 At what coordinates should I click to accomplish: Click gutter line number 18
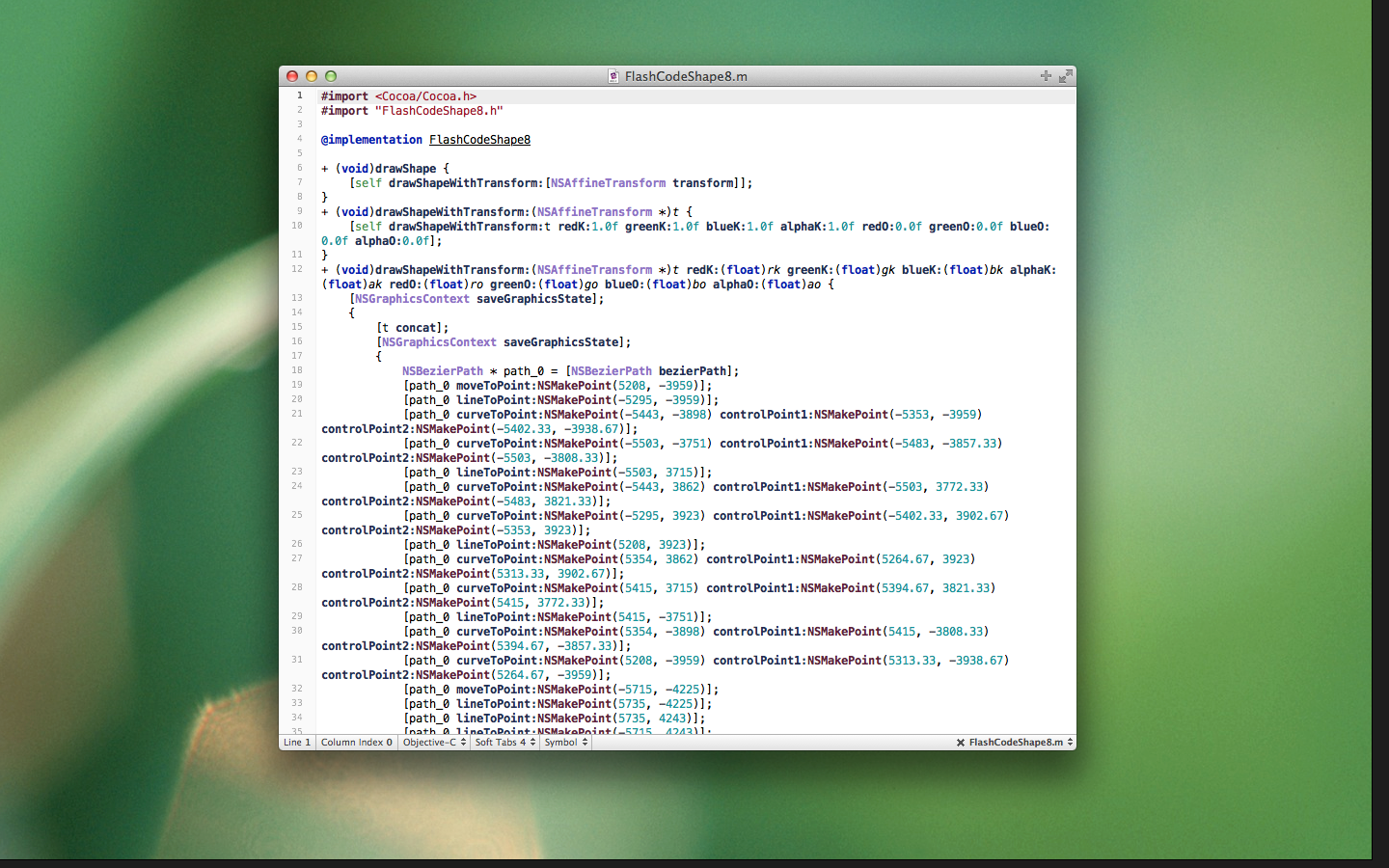pyautogui.click(x=297, y=370)
